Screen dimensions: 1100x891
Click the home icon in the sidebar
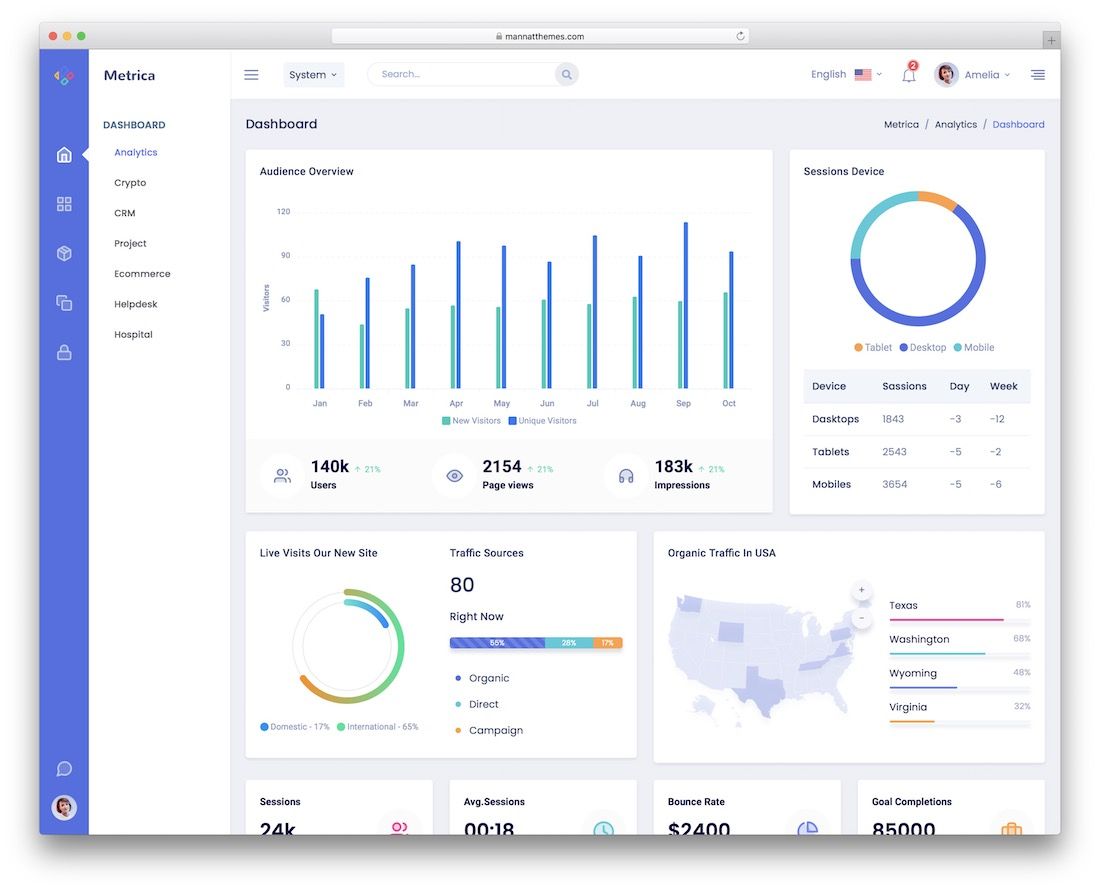click(64, 154)
